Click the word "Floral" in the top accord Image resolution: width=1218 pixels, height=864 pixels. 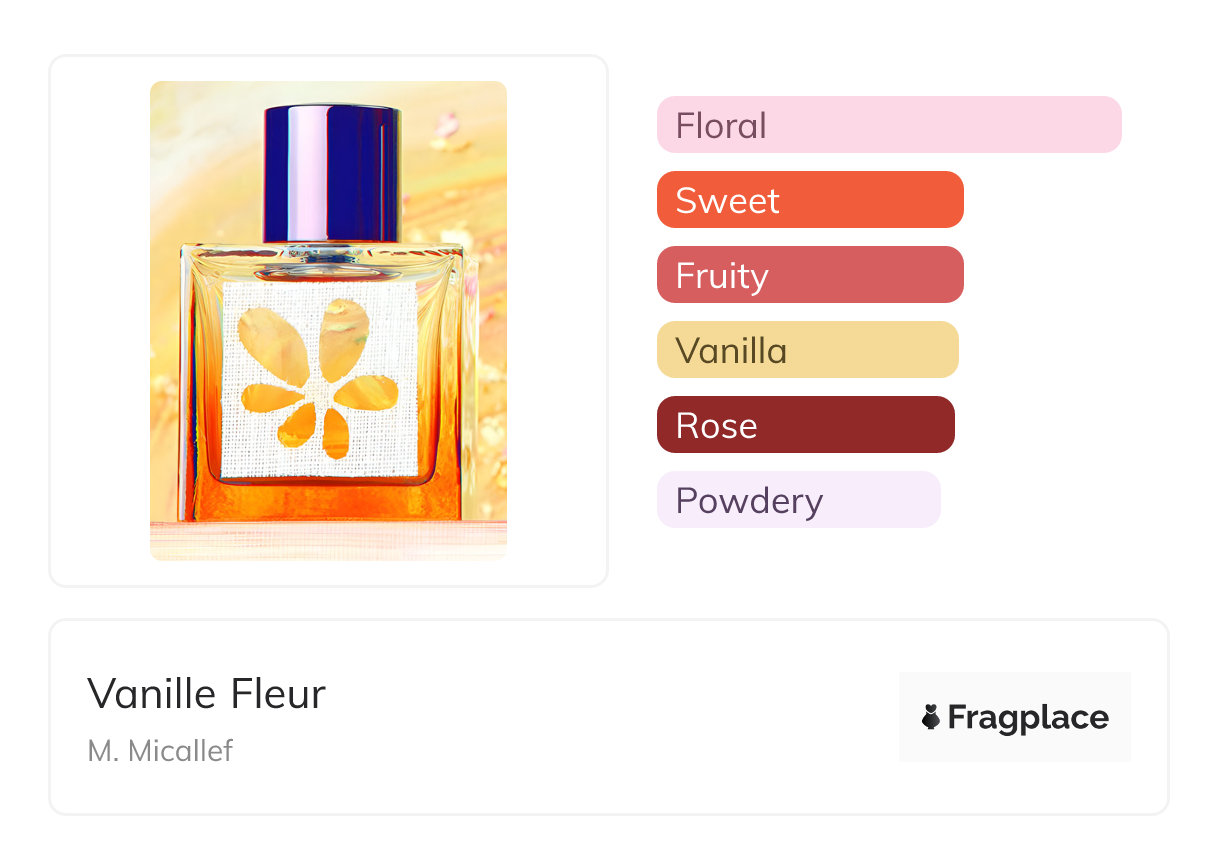pos(721,125)
